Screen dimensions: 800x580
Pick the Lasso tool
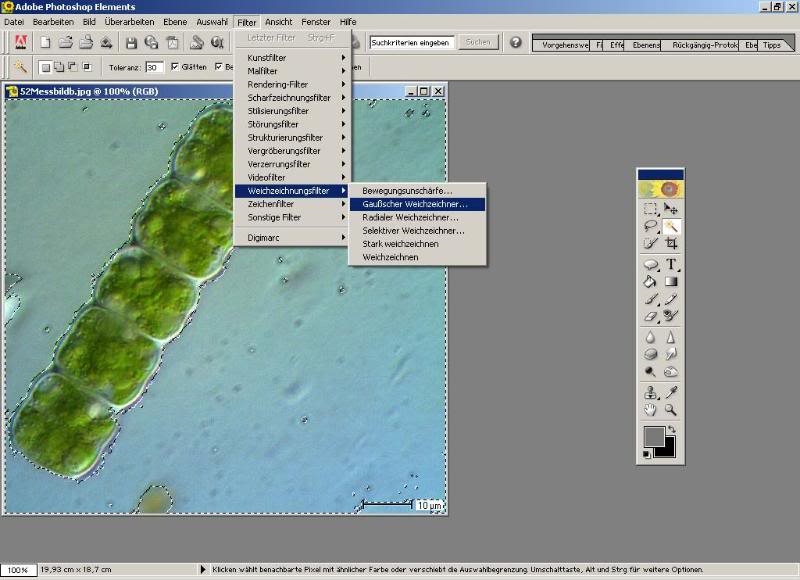(x=651, y=226)
